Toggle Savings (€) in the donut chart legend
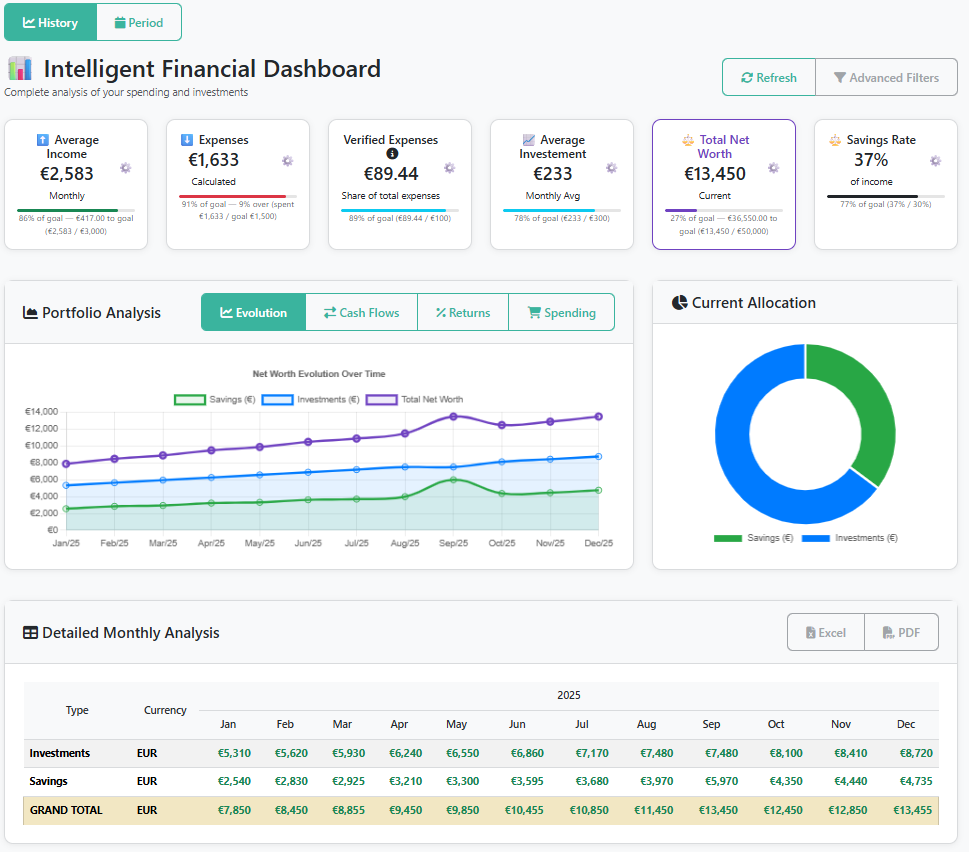 (x=753, y=538)
